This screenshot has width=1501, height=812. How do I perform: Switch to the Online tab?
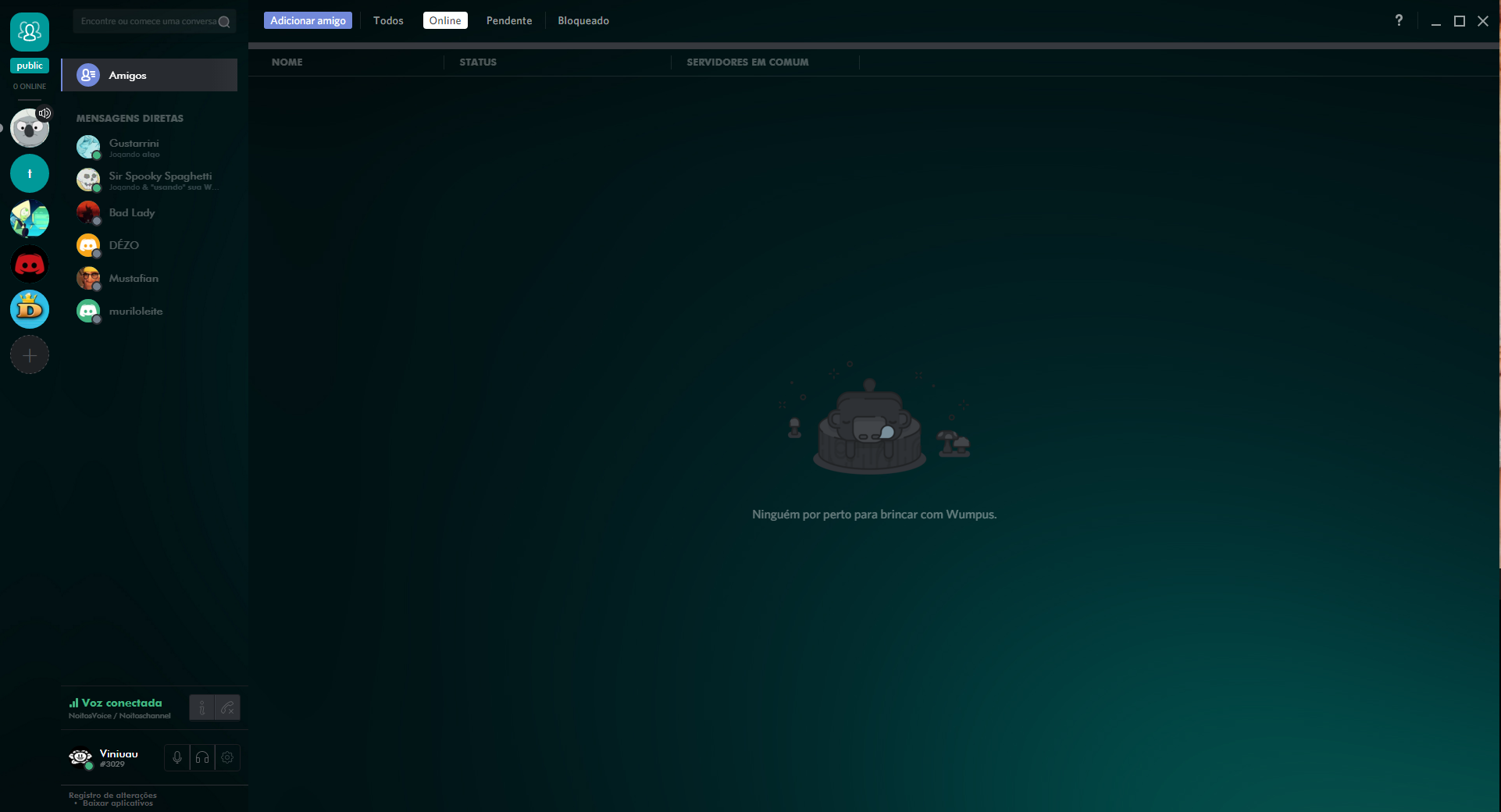[x=445, y=20]
